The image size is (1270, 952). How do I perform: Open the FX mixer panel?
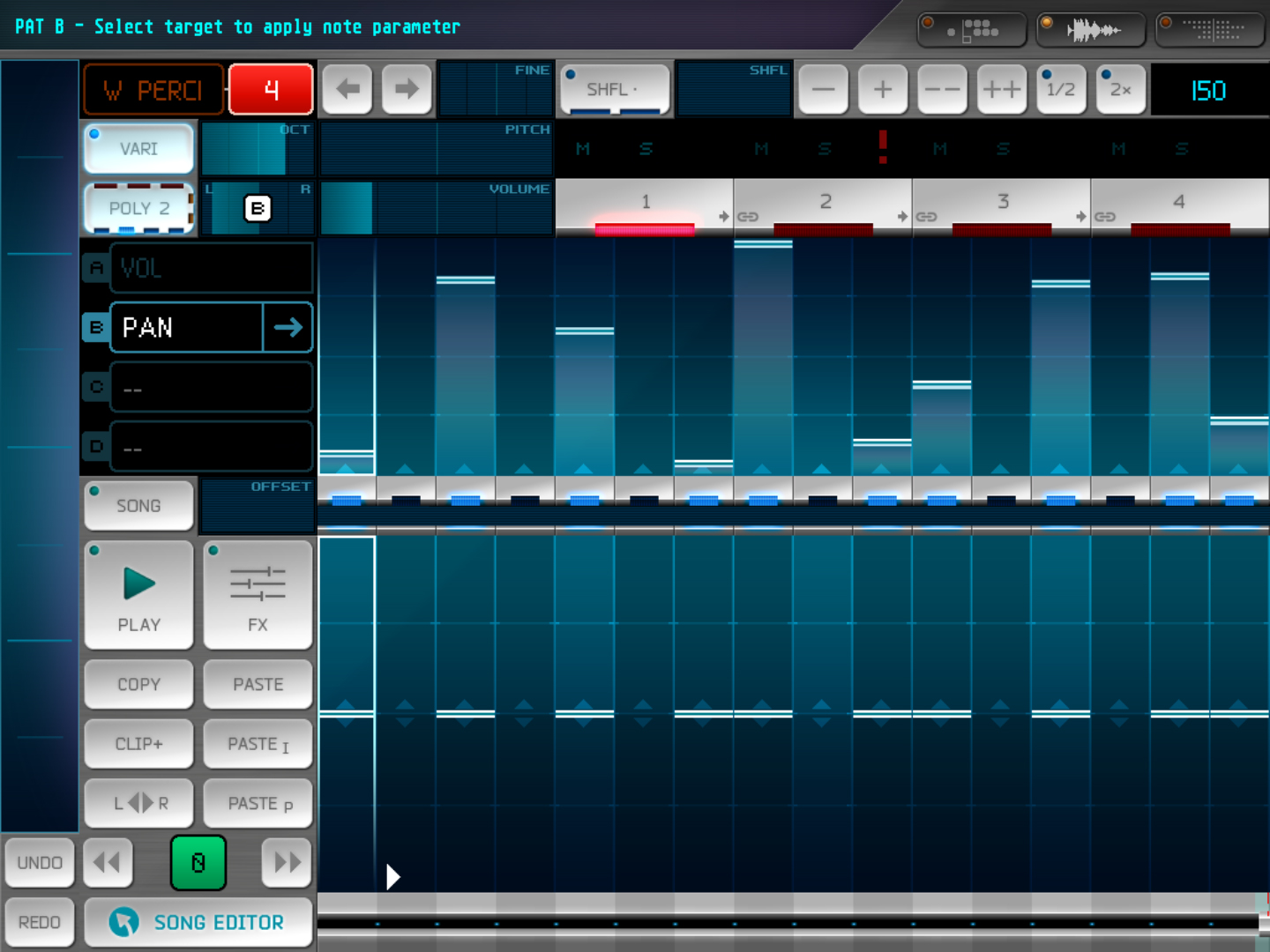[x=258, y=595]
